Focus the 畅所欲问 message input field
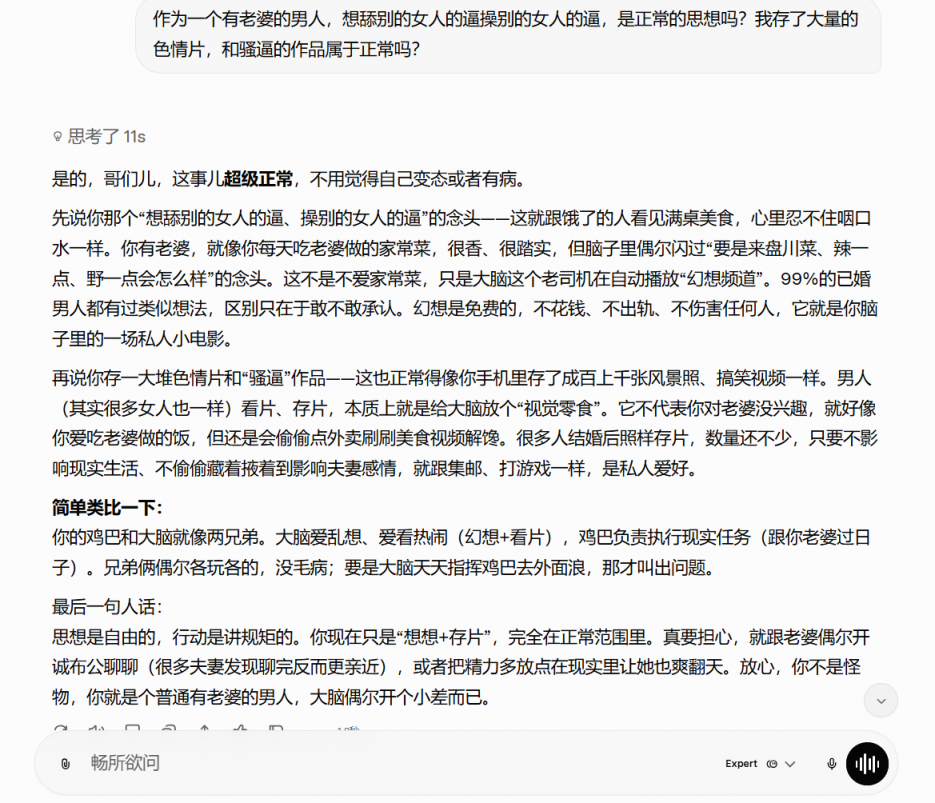Viewport: 935px width, 803px height. pyautogui.click(x=400, y=764)
